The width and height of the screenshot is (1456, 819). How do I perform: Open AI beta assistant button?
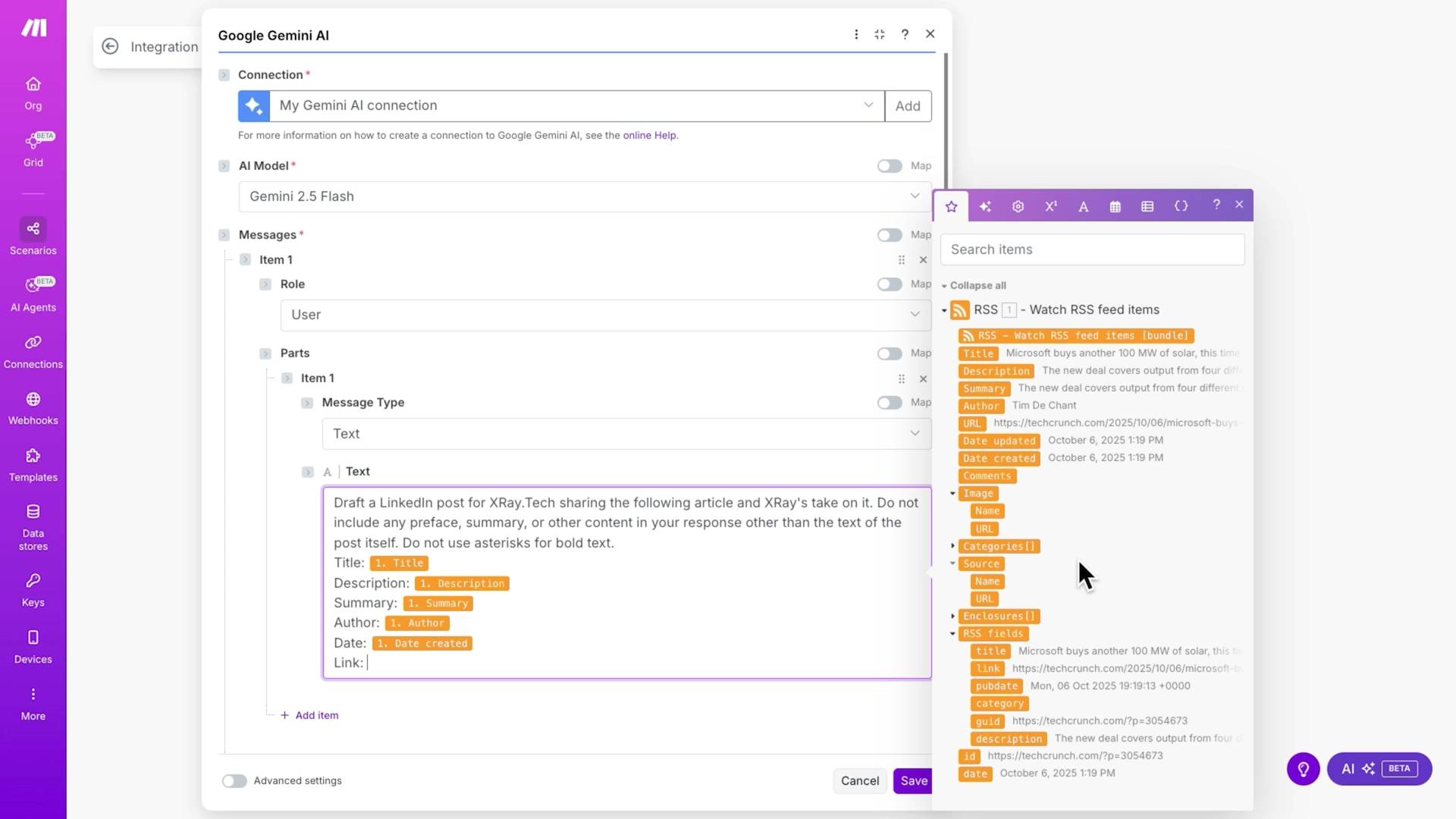coord(1379,769)
